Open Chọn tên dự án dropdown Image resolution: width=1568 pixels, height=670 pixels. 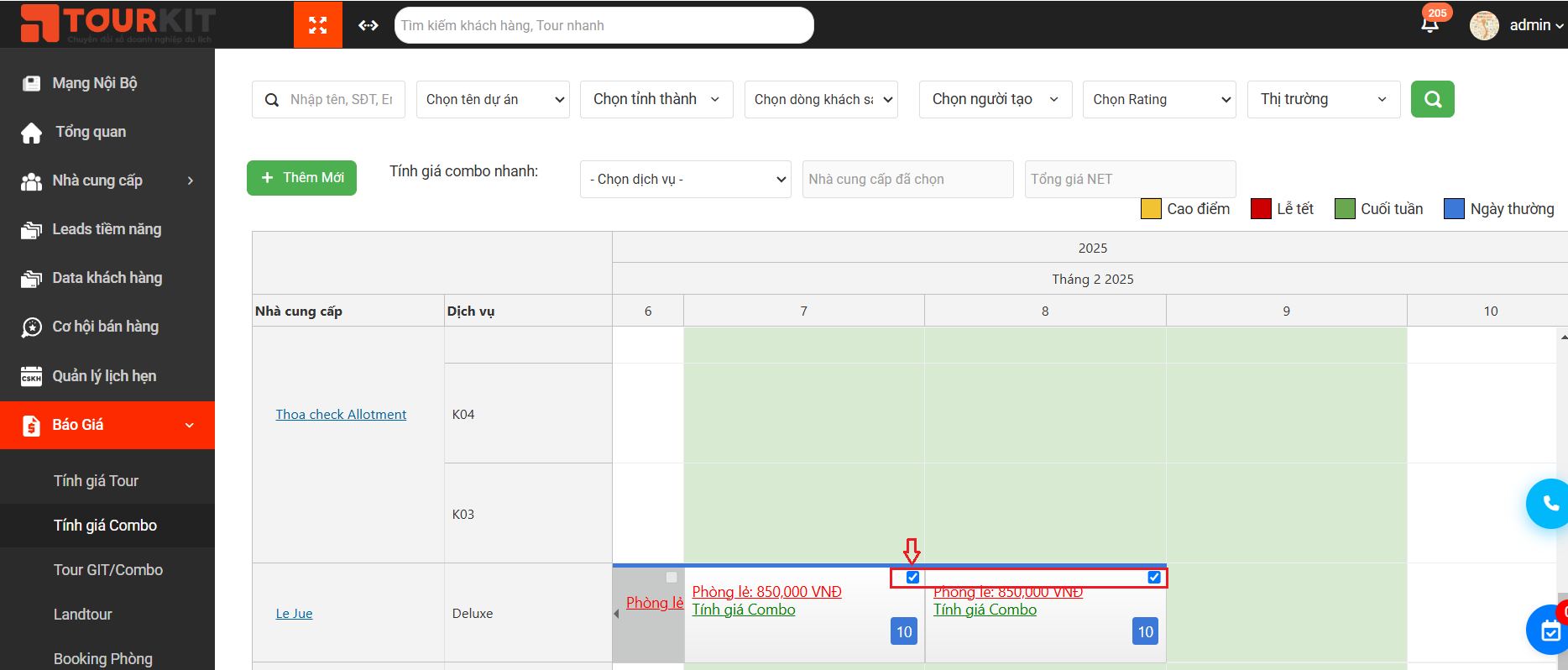[x=493, y=99]
